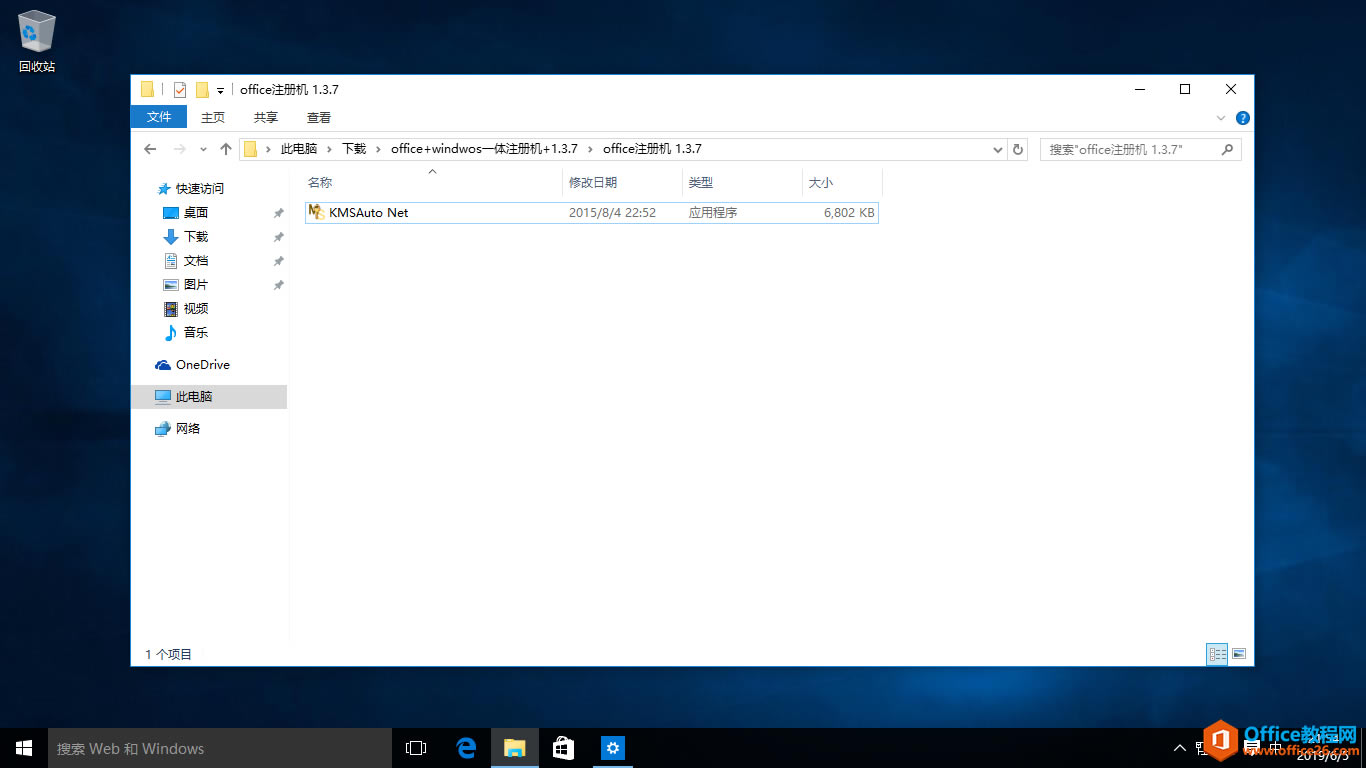Click File Explorer on the taskbar
The height and width of the screenshot is (768, 1366).
(515, 748)
